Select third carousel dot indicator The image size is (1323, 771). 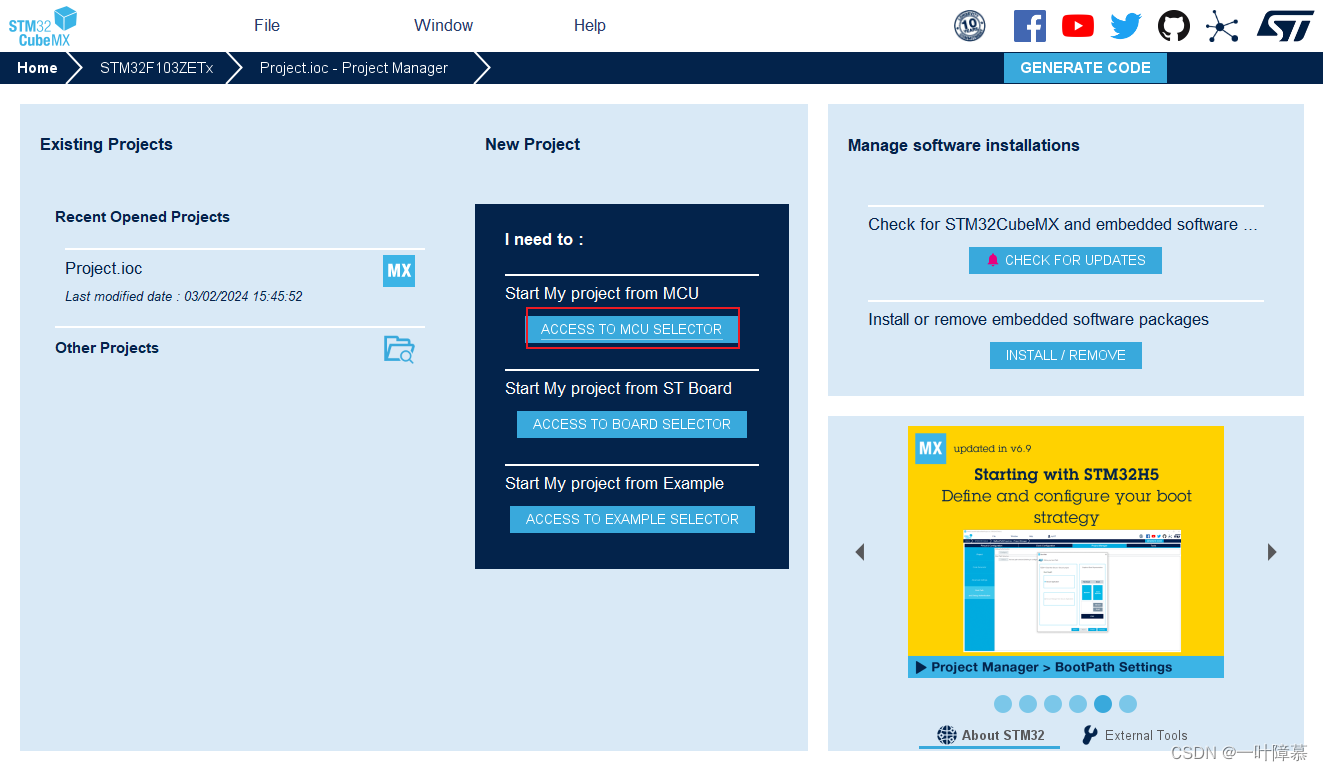click(x=1053, y=704)
